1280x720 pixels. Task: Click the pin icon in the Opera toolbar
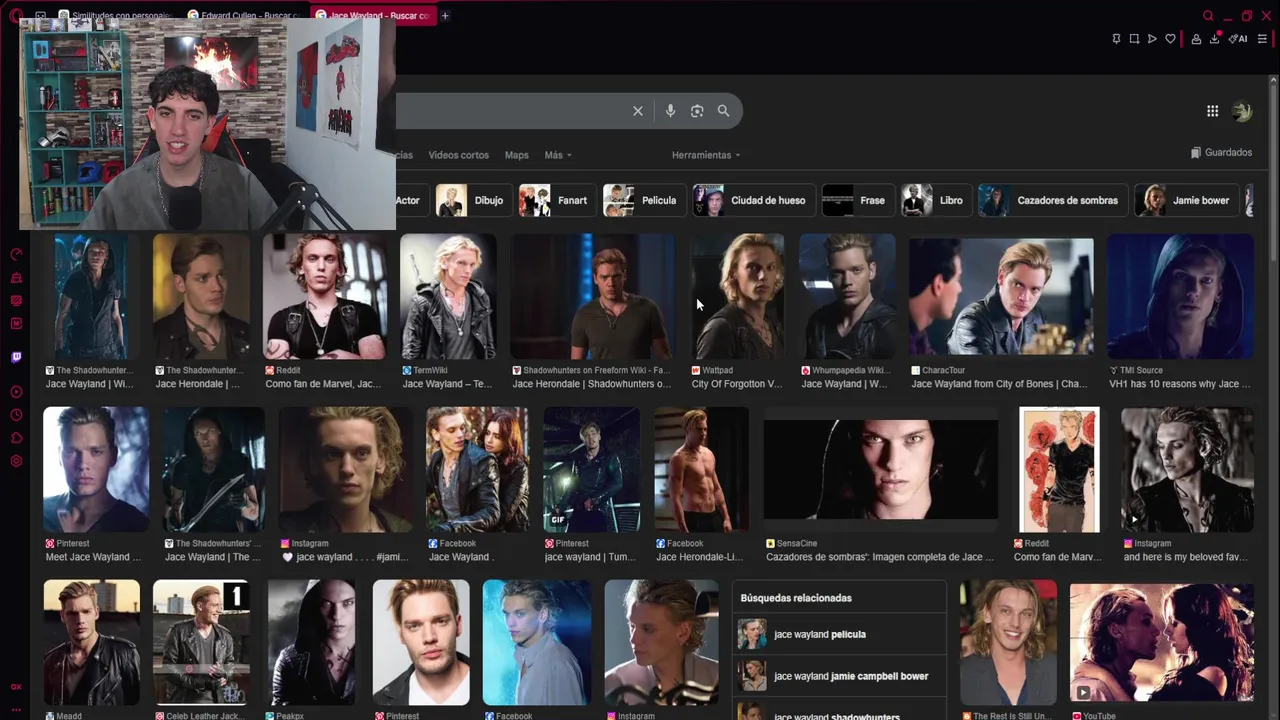pos(1116,39)
